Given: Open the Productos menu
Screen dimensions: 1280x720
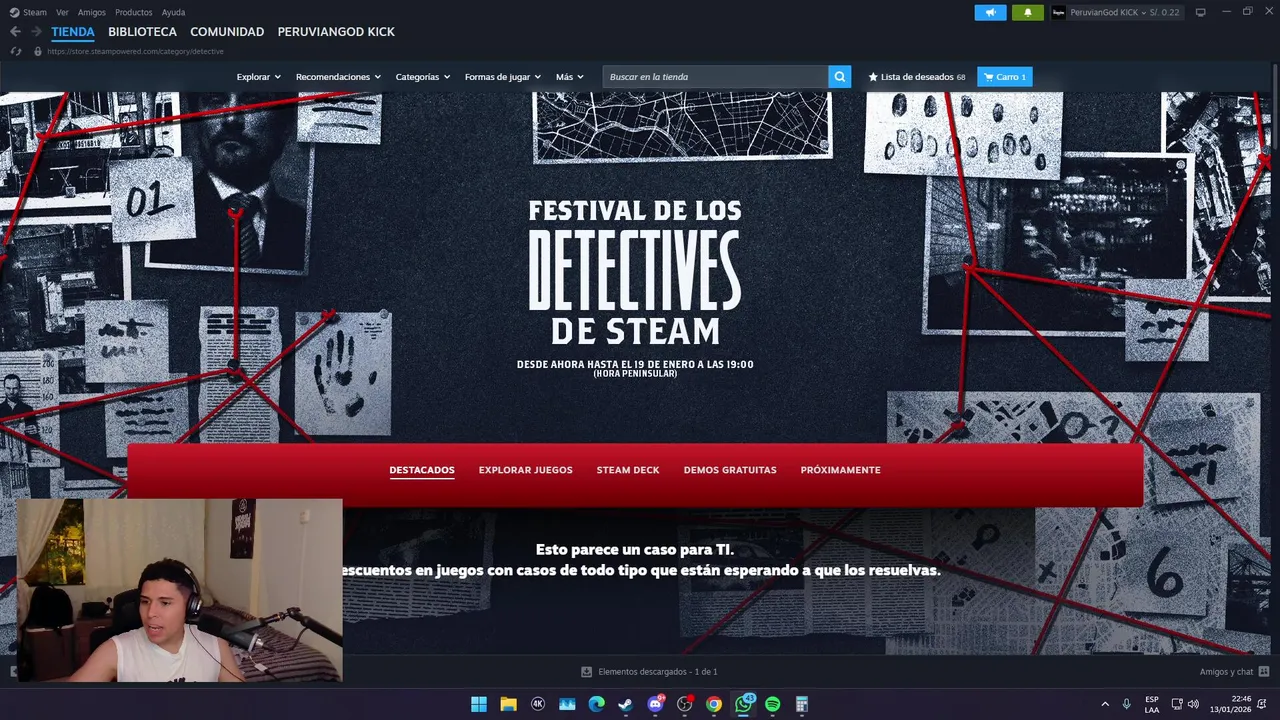Looking at the screenshot, I should 134,12.
